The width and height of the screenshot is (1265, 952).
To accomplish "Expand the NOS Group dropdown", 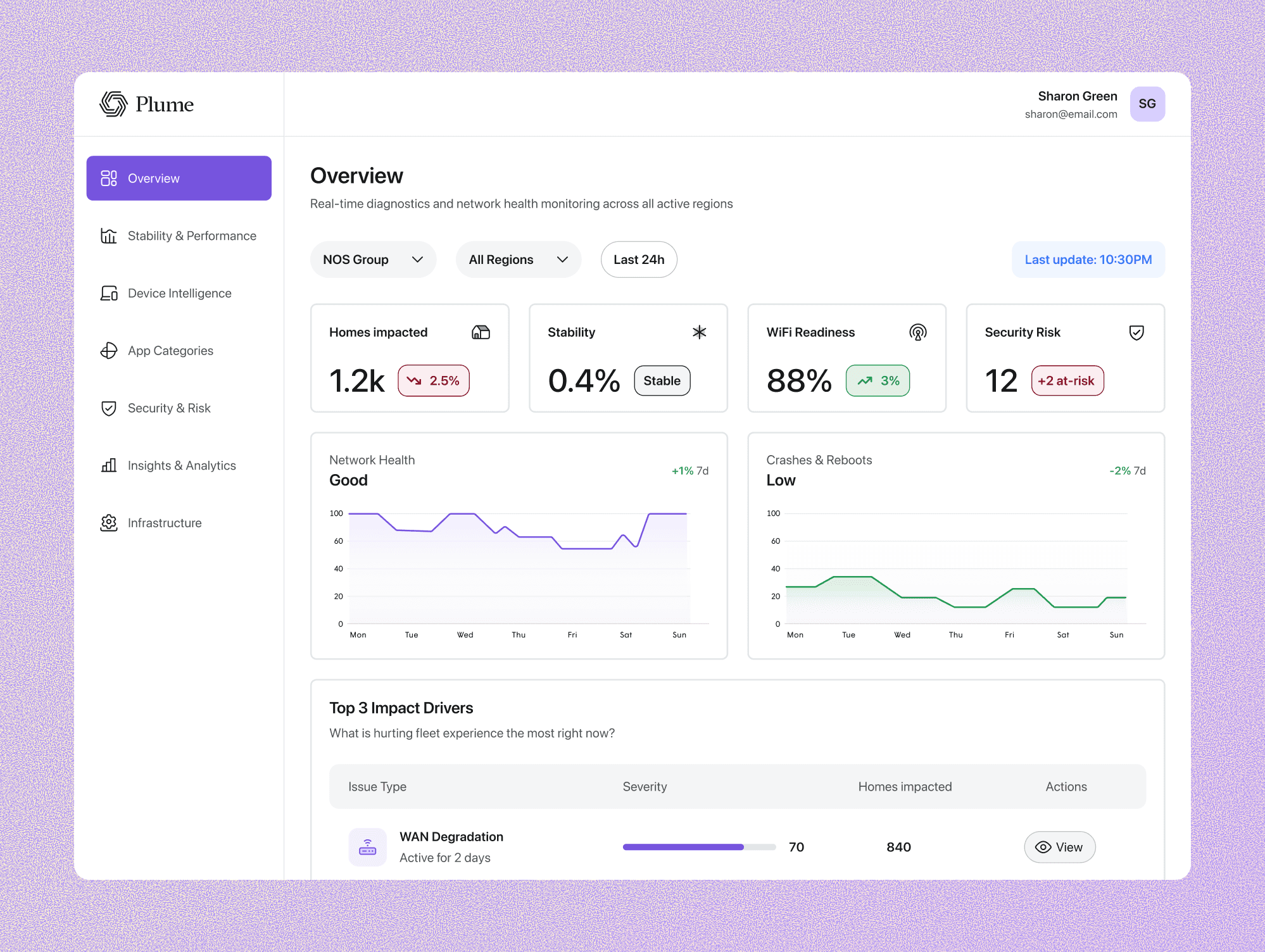I will 373,260.
